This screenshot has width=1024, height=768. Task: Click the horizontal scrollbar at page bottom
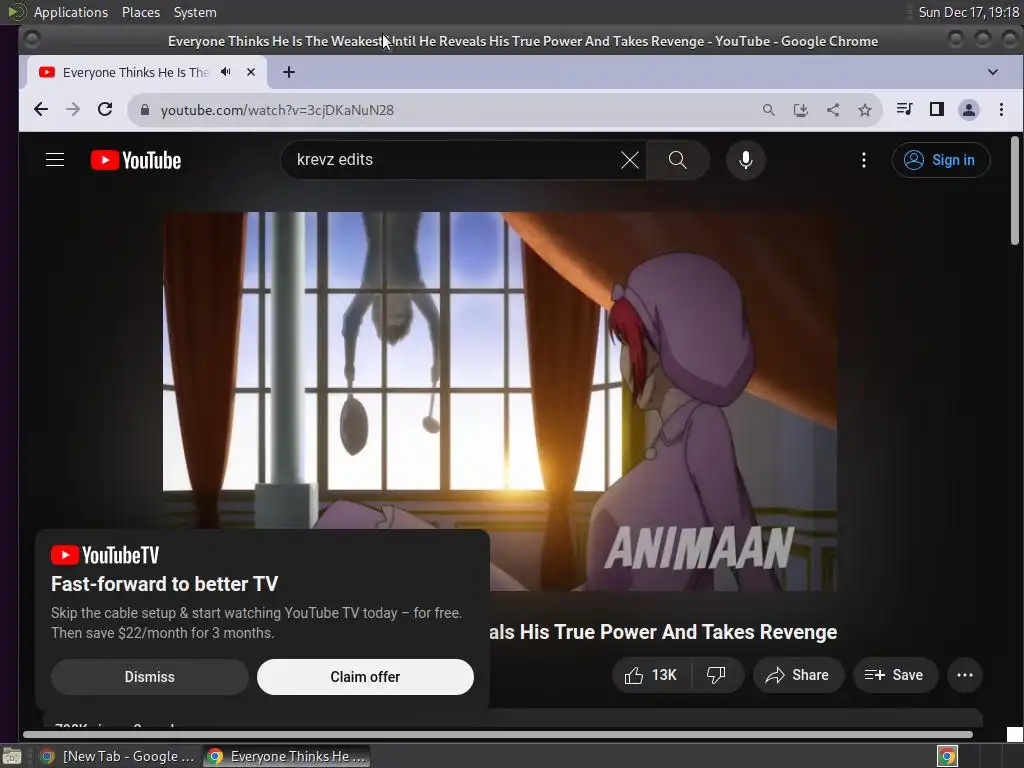[x=498, y=735]
